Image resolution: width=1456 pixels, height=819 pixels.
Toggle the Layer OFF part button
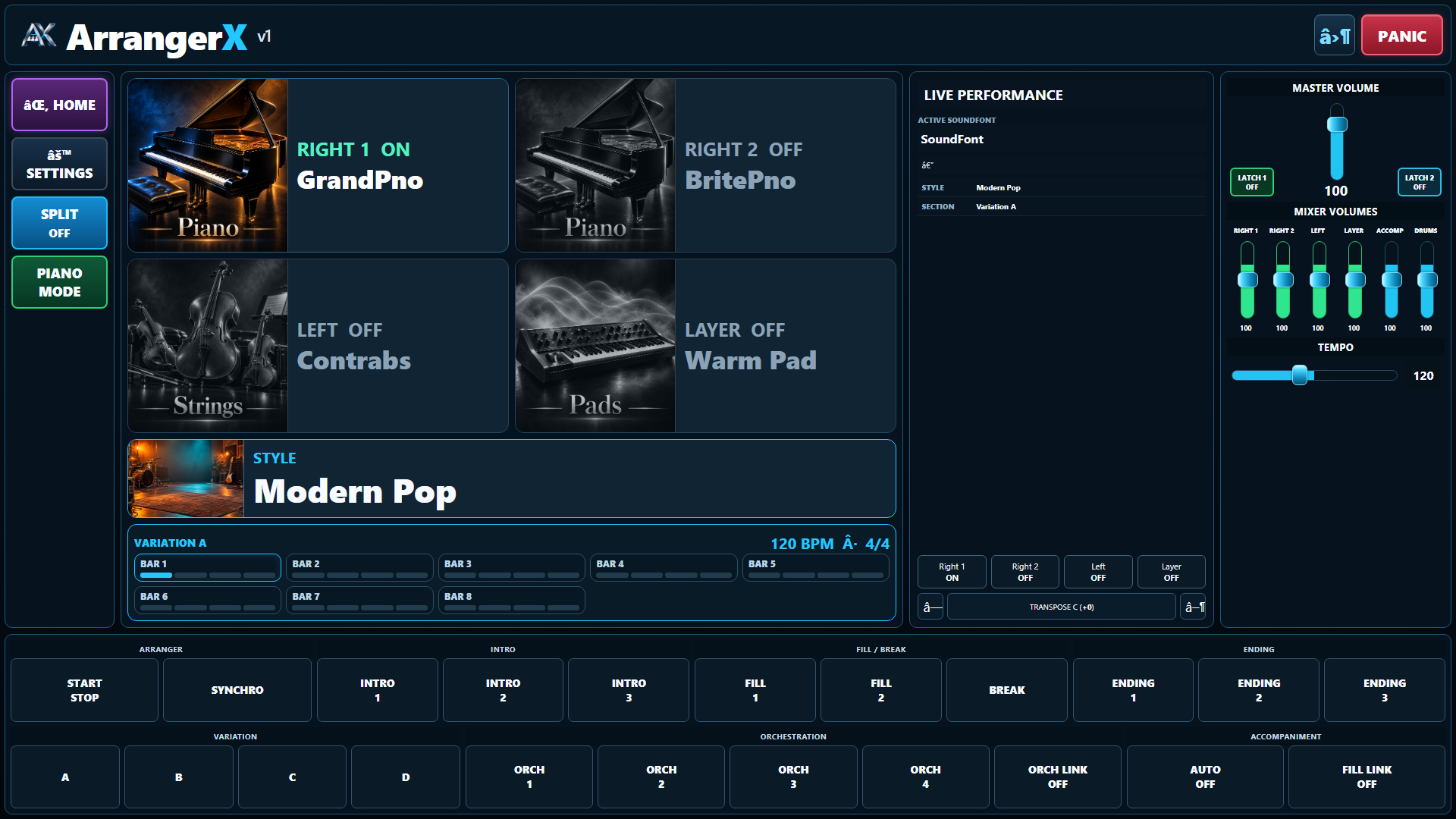coord(1171,572)
